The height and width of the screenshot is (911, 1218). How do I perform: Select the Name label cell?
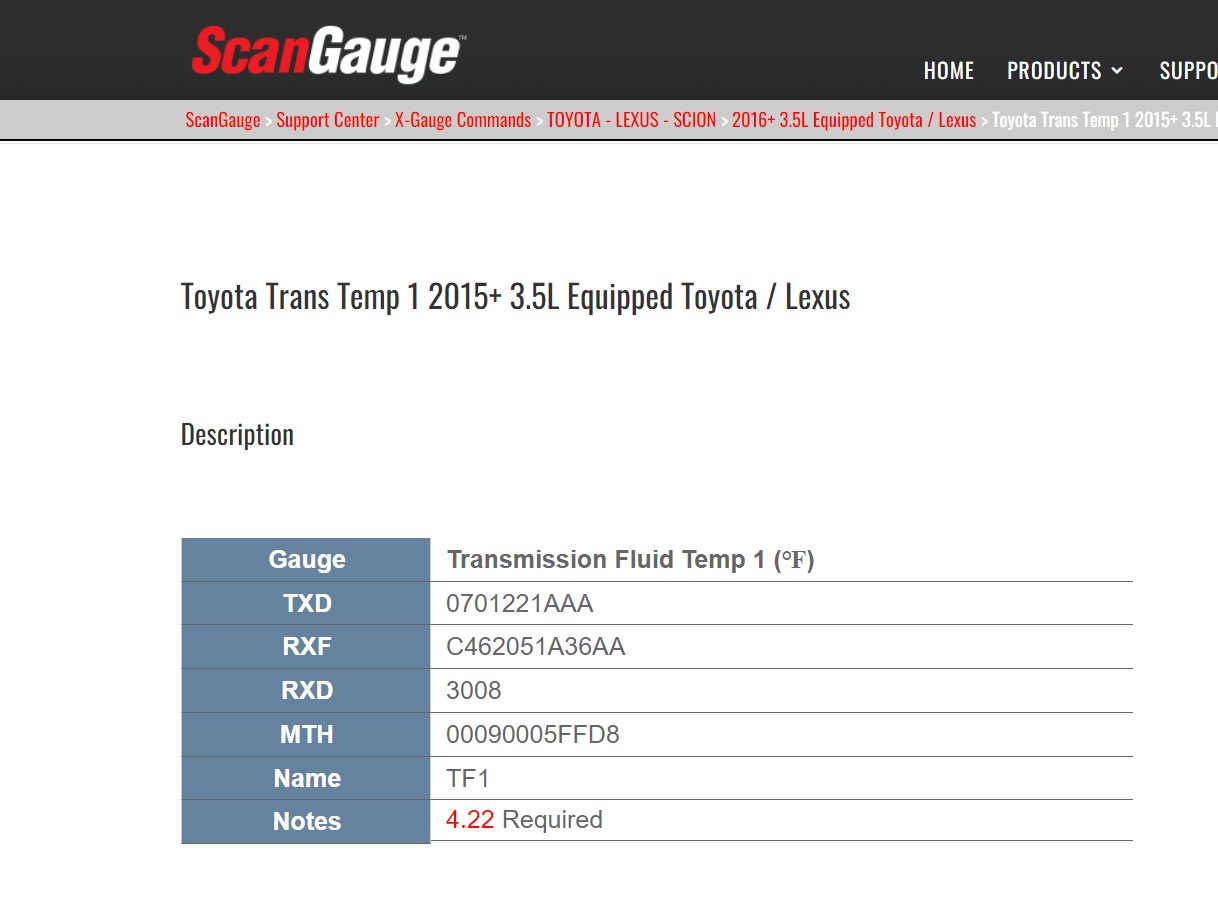tap(306, 778)
